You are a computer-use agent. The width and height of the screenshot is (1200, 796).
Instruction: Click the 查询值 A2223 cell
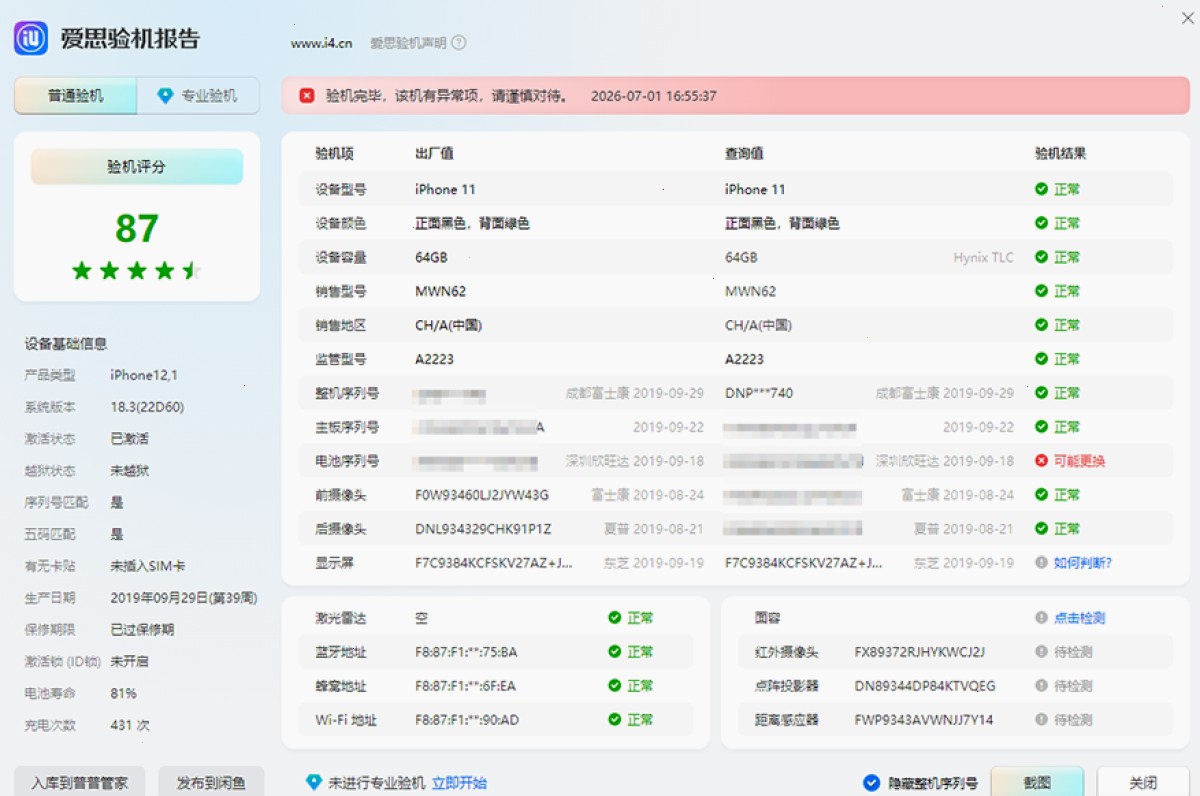tap(744, 359)
